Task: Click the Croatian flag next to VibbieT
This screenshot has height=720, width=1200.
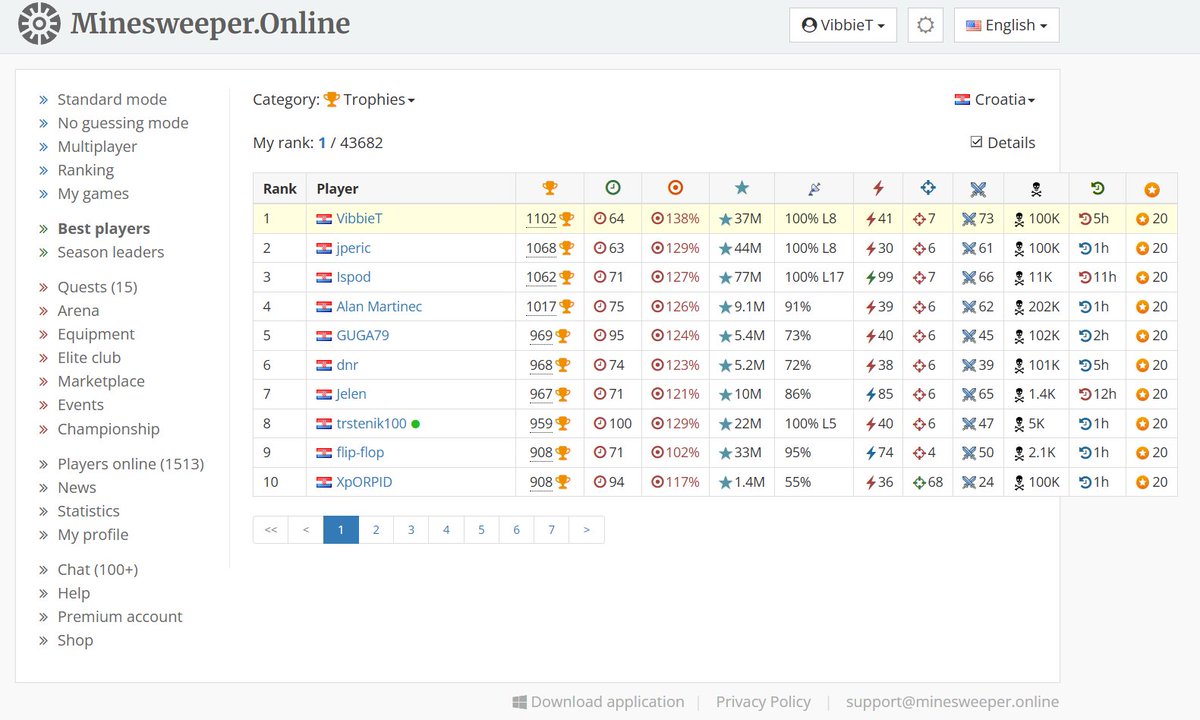Action: tap(324, 219)
